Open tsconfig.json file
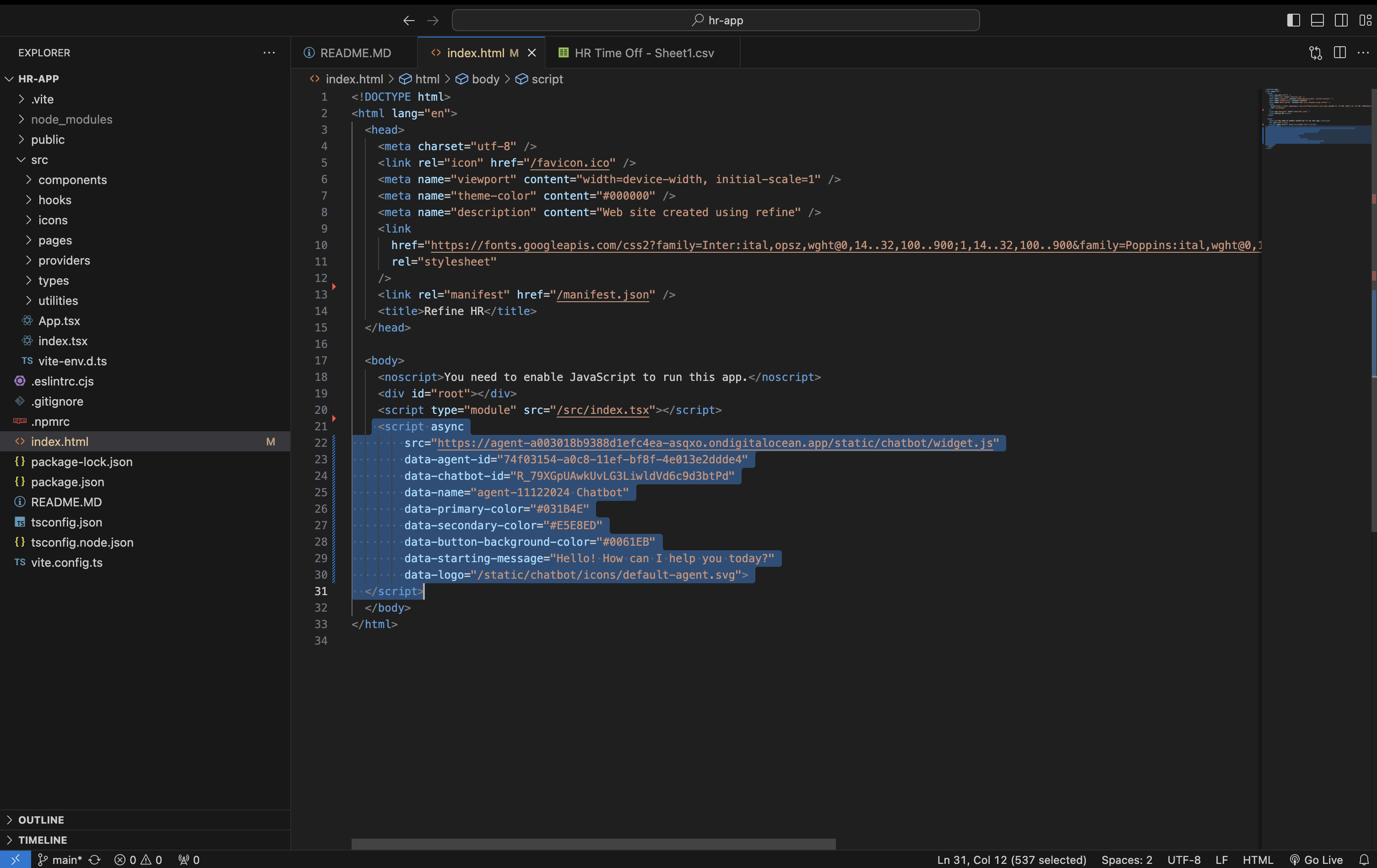 (x=145, y=522)
